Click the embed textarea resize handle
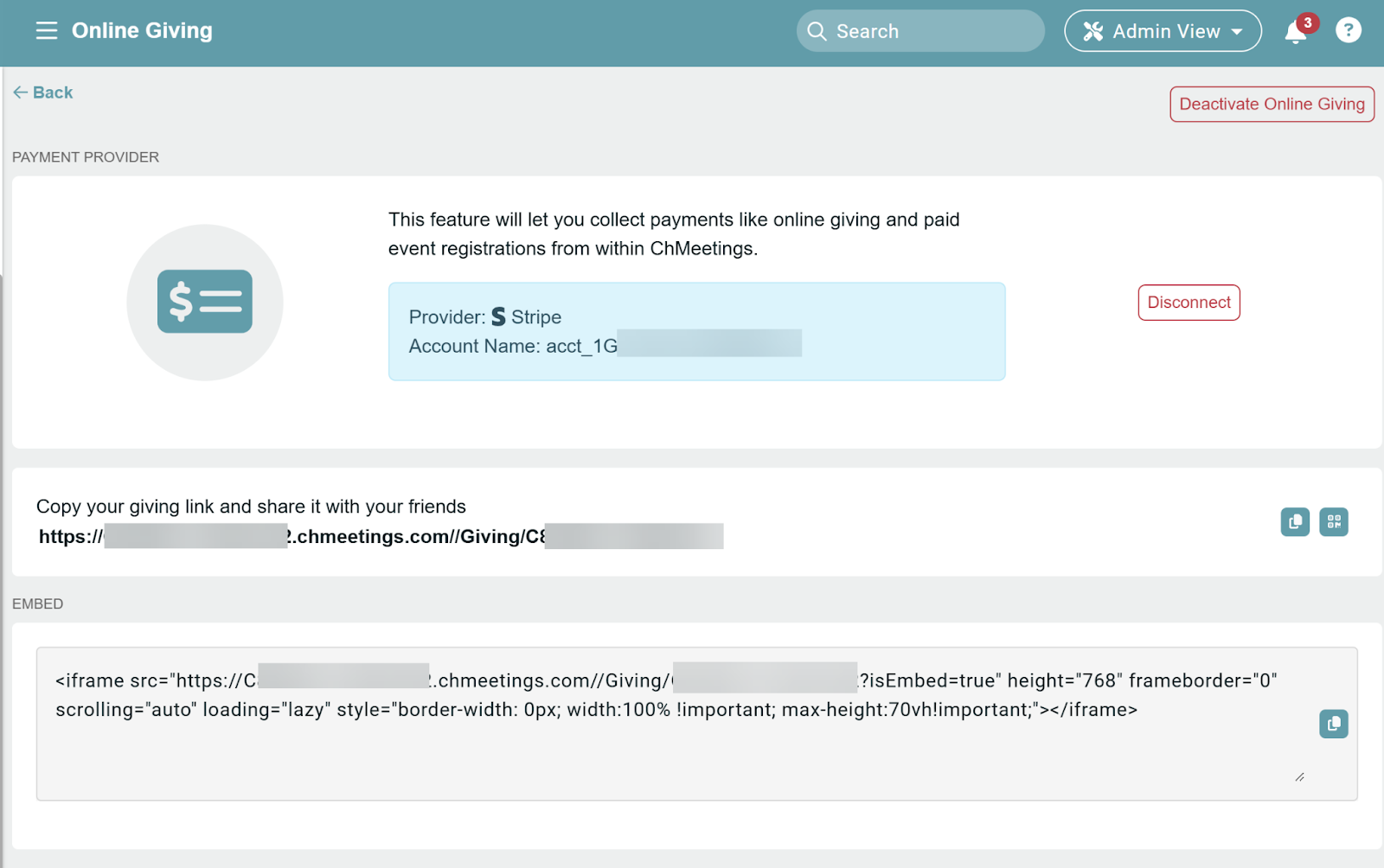Image resolution: width=1384 pixels, height=868 pixels. (x=1299, y=777)
